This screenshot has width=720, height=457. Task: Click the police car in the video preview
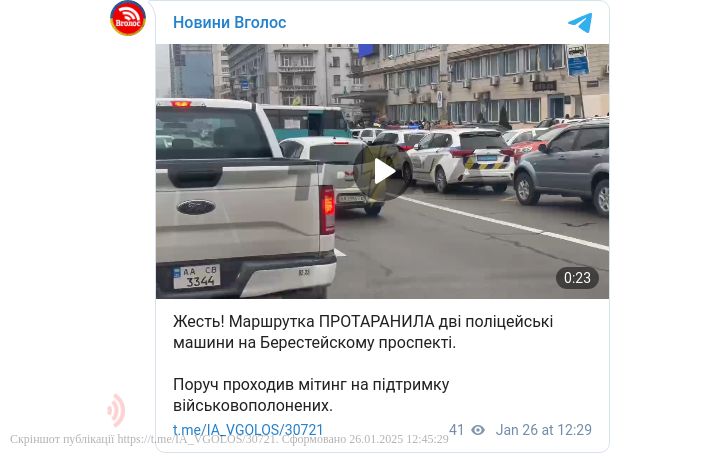point(461,159)
